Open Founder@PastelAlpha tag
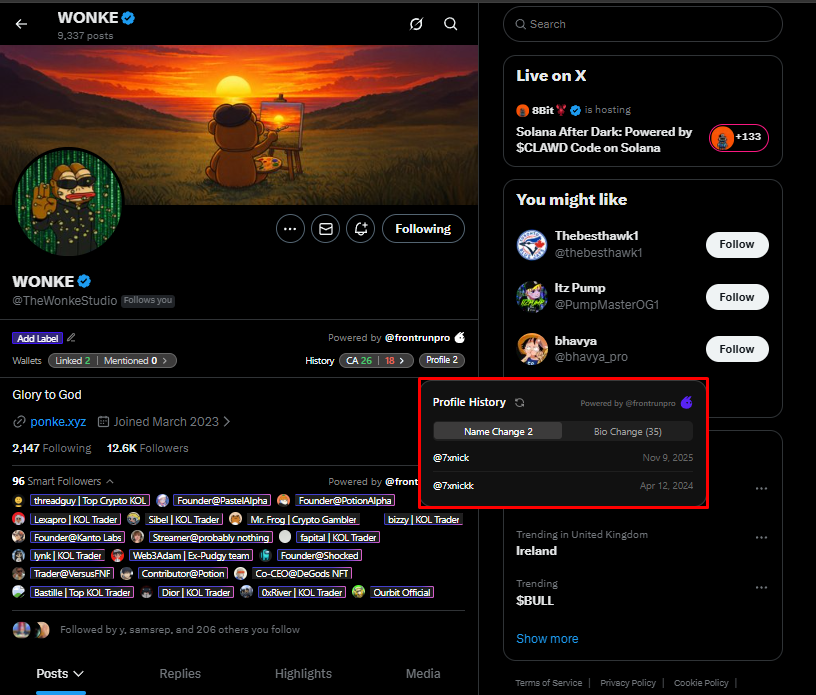 [x=222, y=501]
